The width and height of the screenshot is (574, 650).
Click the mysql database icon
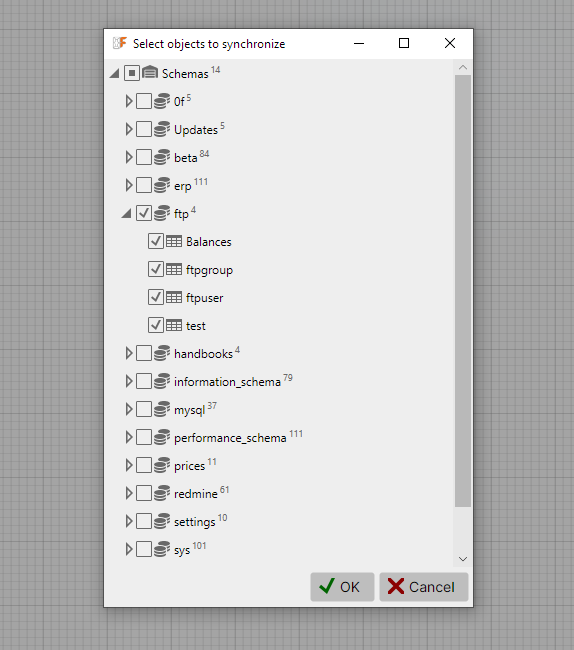tap(162, 409)
